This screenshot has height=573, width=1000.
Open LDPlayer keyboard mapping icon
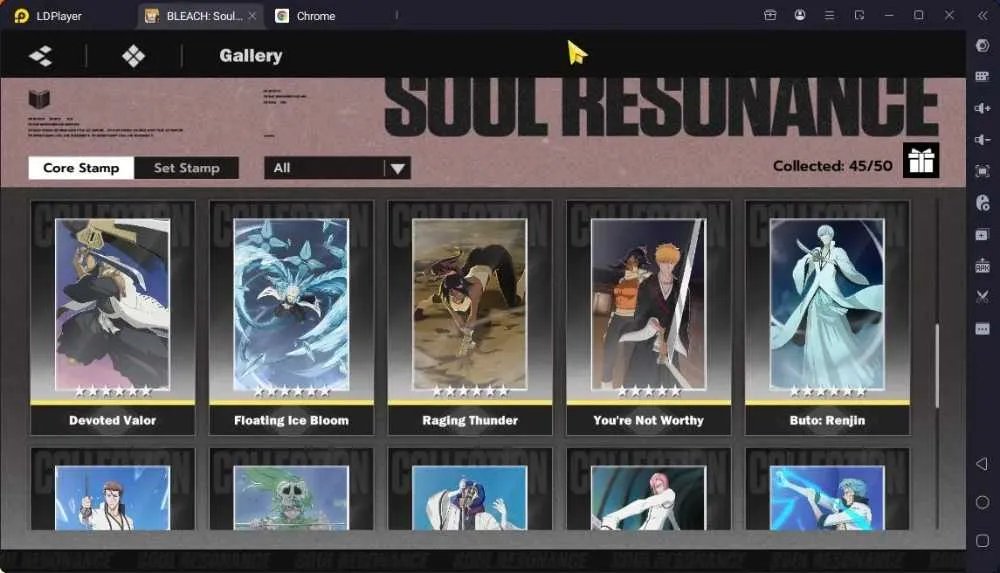(982, 77)
